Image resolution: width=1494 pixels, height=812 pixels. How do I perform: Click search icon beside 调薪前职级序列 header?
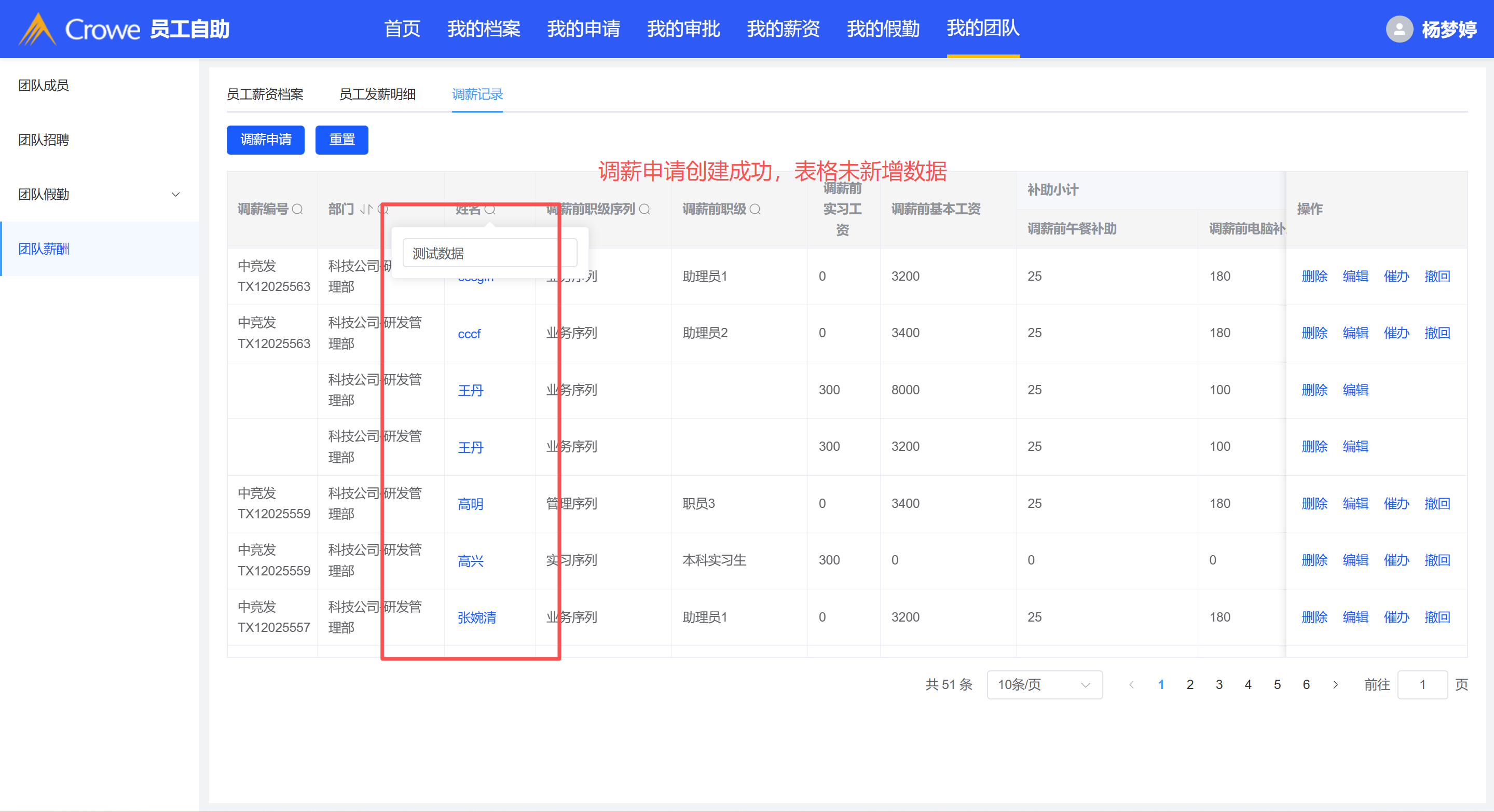(645, 210)
